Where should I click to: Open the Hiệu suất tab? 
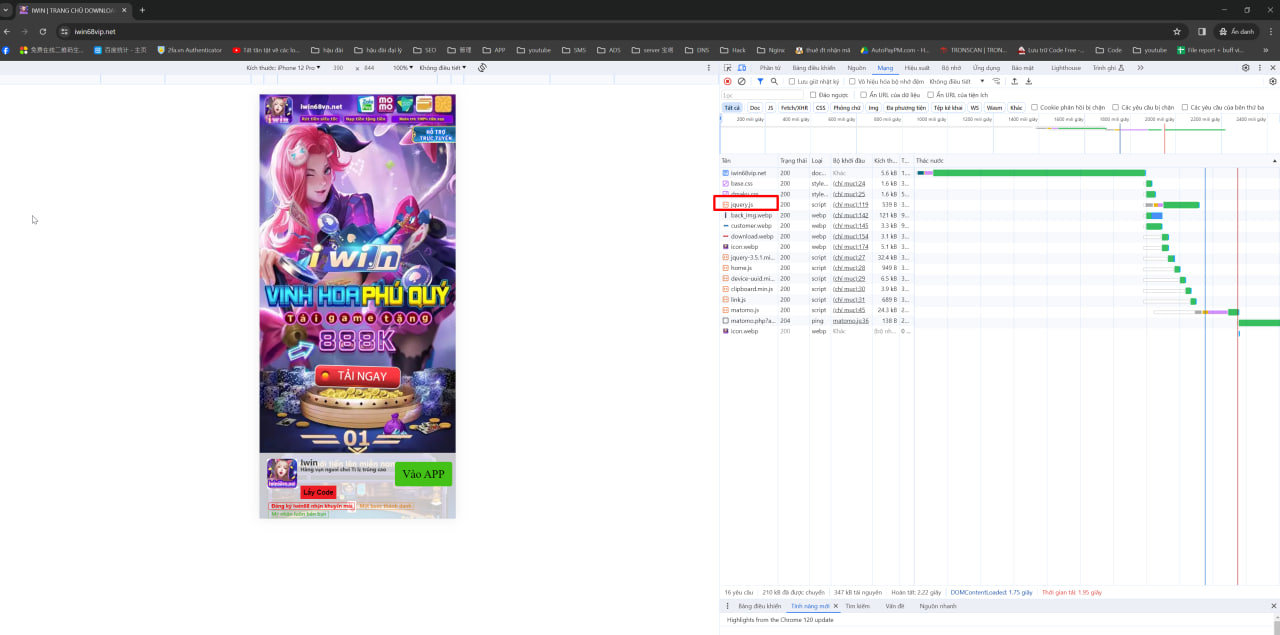click(x=917, y=68)
